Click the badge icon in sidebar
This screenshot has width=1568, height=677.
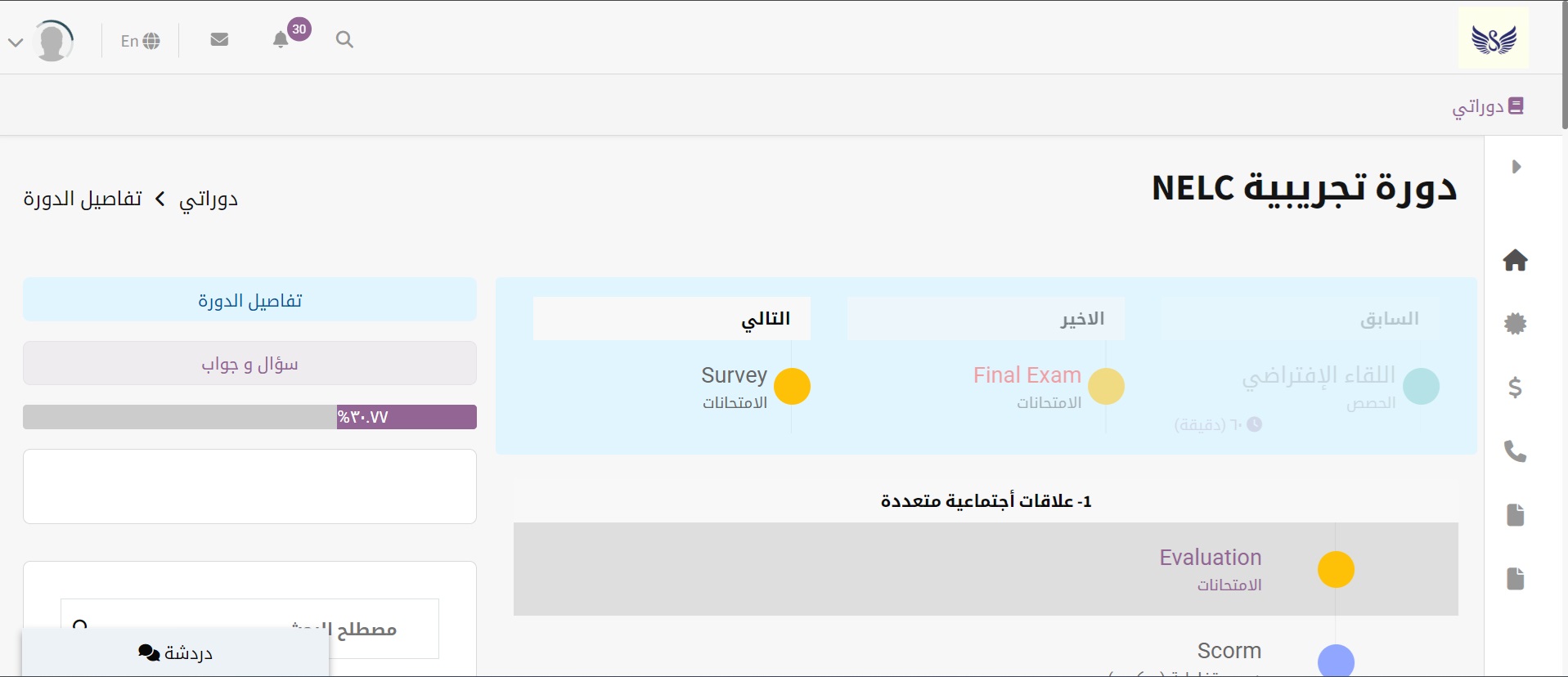(1515, 324)
